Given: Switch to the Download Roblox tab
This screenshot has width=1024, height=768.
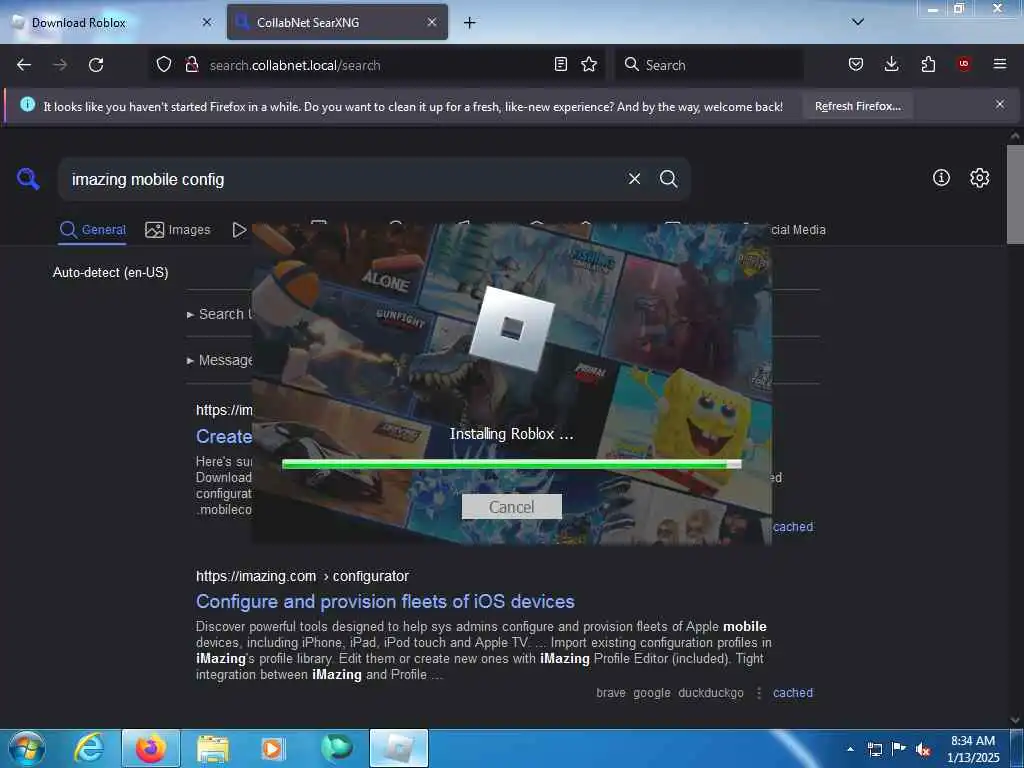Looking at the screenshot, I should [x=111, y=22].
